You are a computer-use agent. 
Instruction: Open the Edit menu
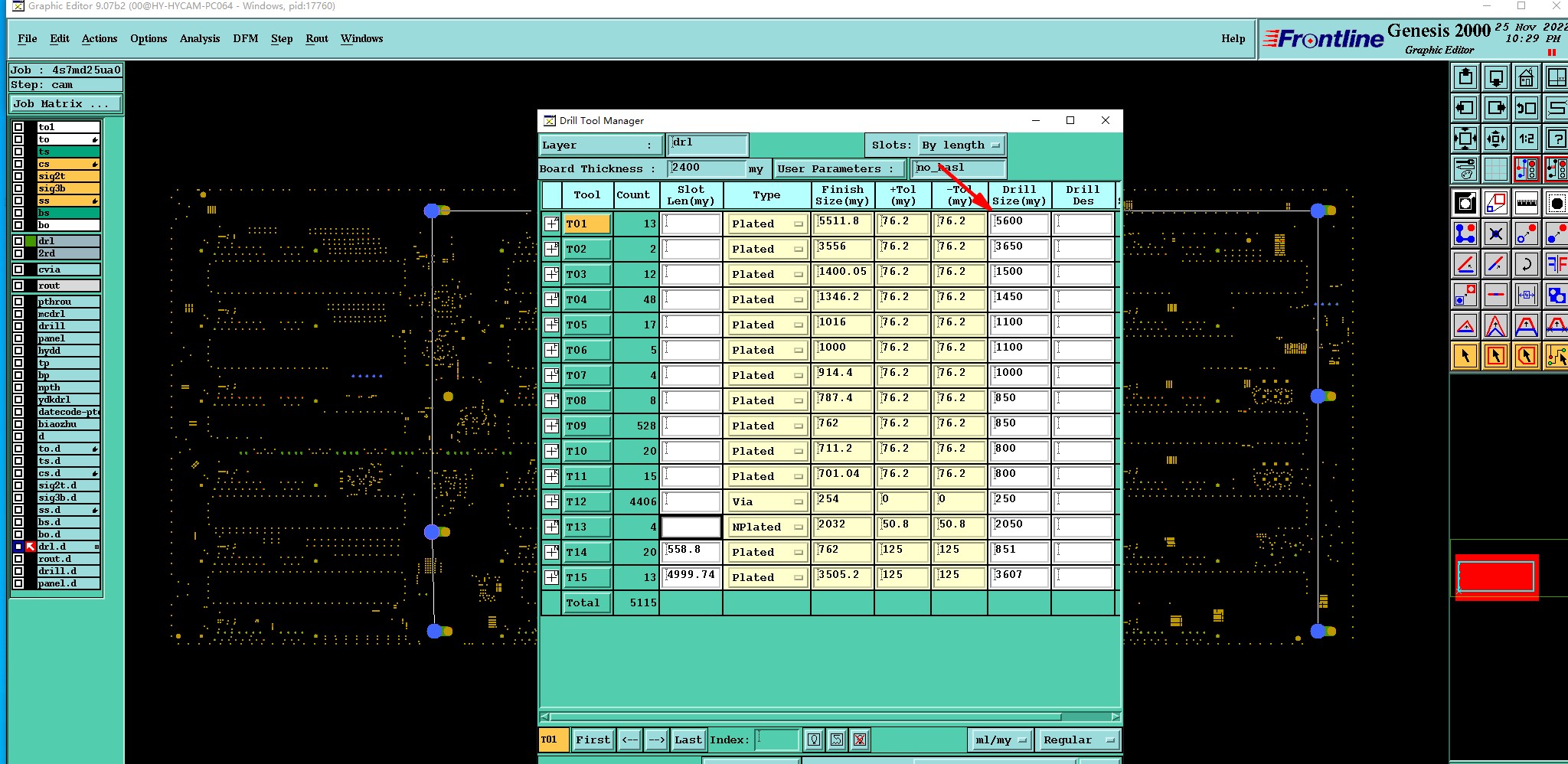pos(60,38)
